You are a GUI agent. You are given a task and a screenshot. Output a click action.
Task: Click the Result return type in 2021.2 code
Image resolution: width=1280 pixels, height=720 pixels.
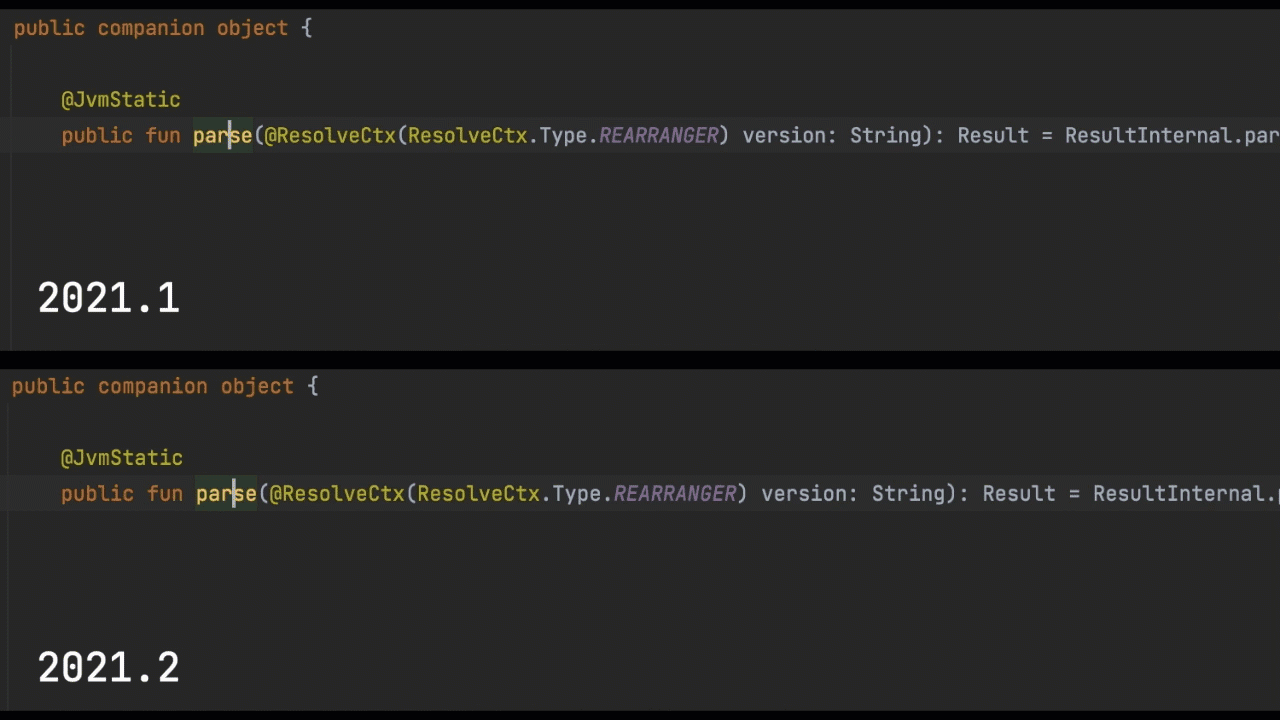[1019, 494]
